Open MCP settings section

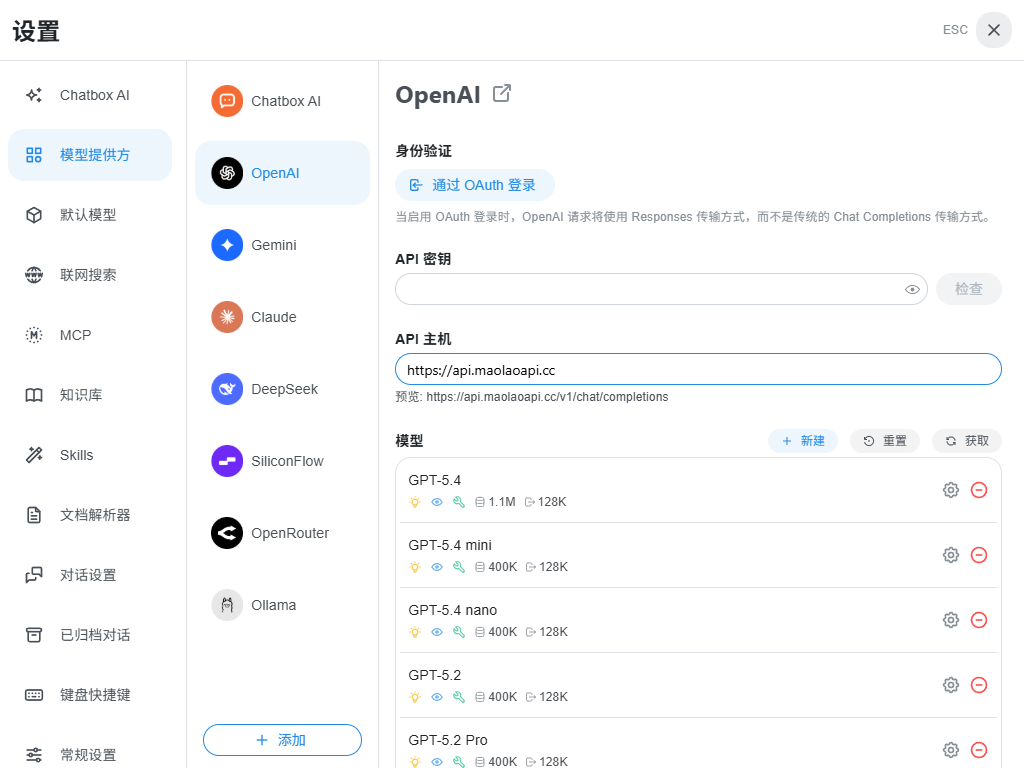[89, 335]
